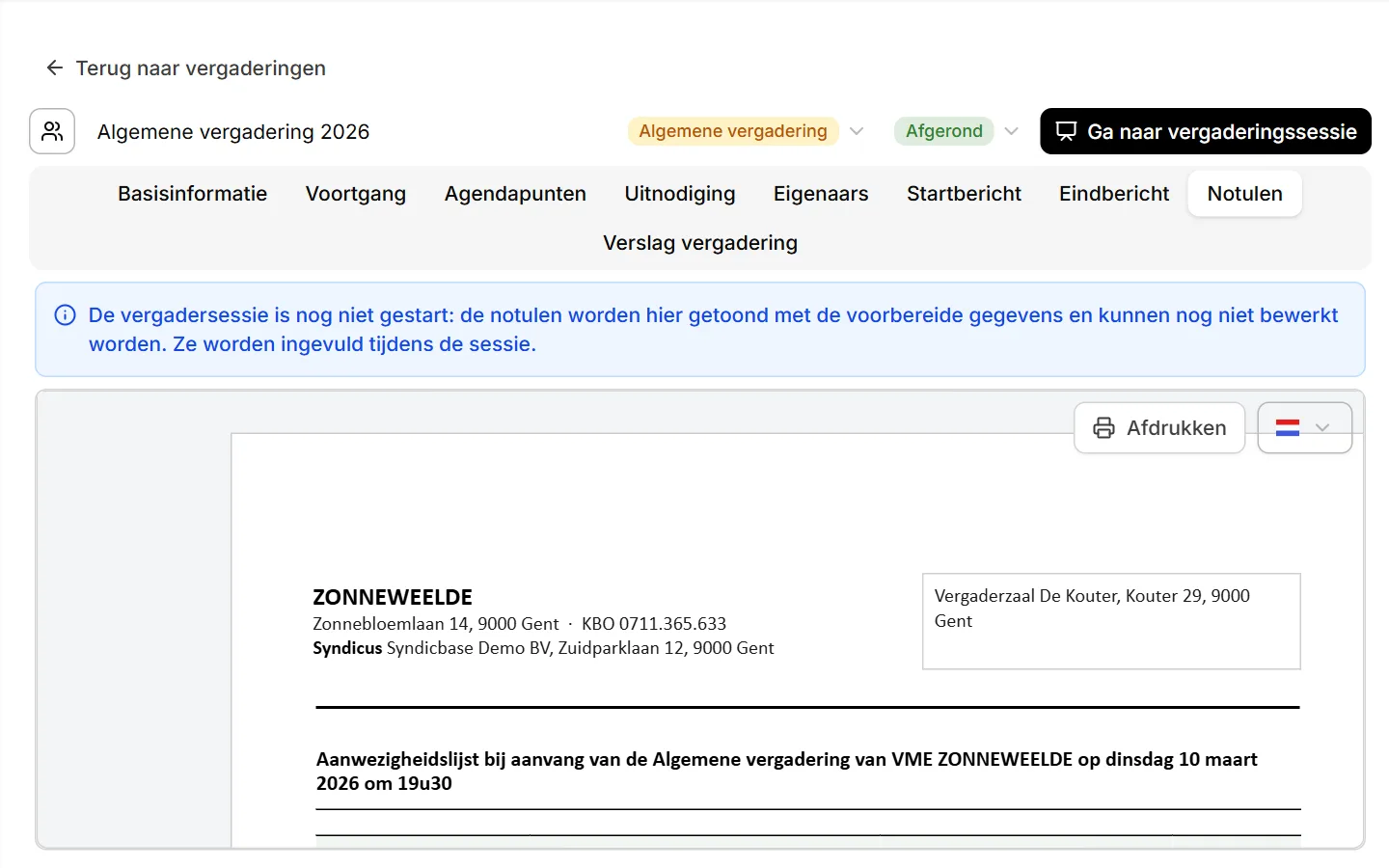Click the Afgerond green status badge
1389x868 pixels.
944,131
